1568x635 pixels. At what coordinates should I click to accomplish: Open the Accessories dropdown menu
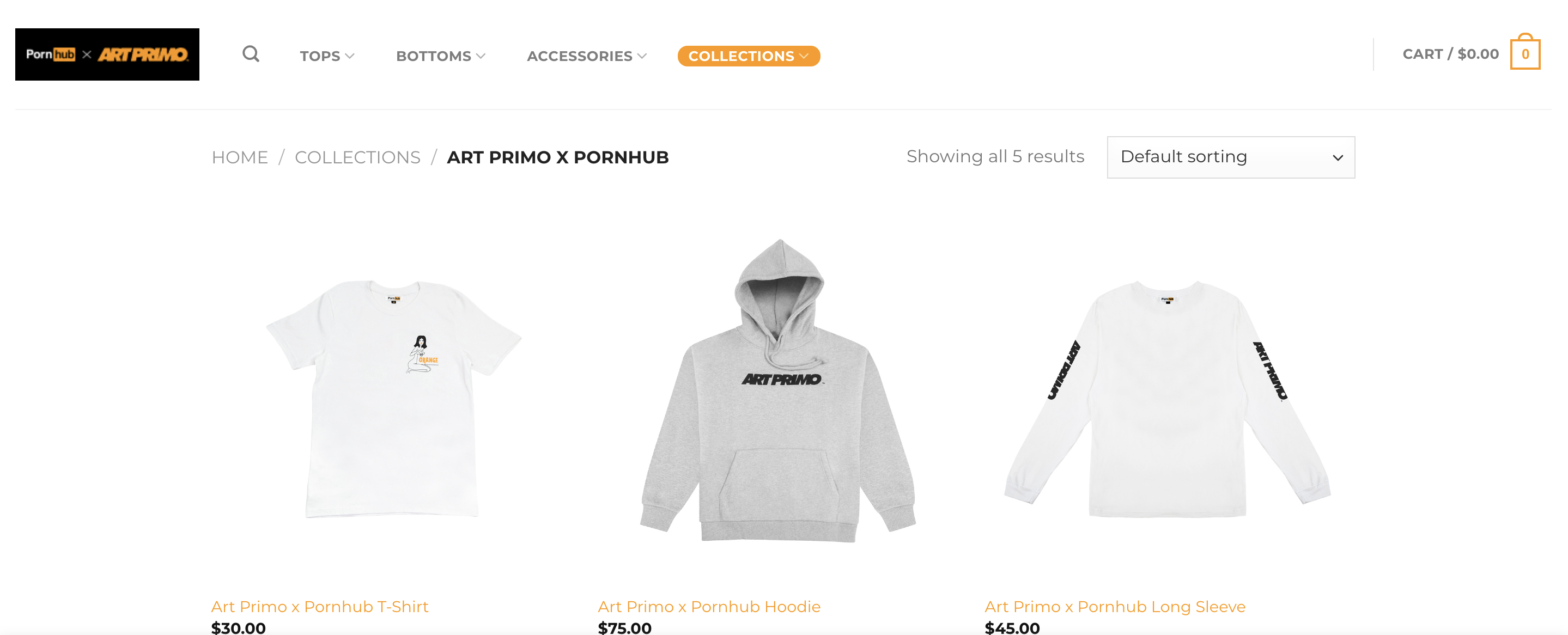pos(587,56)
